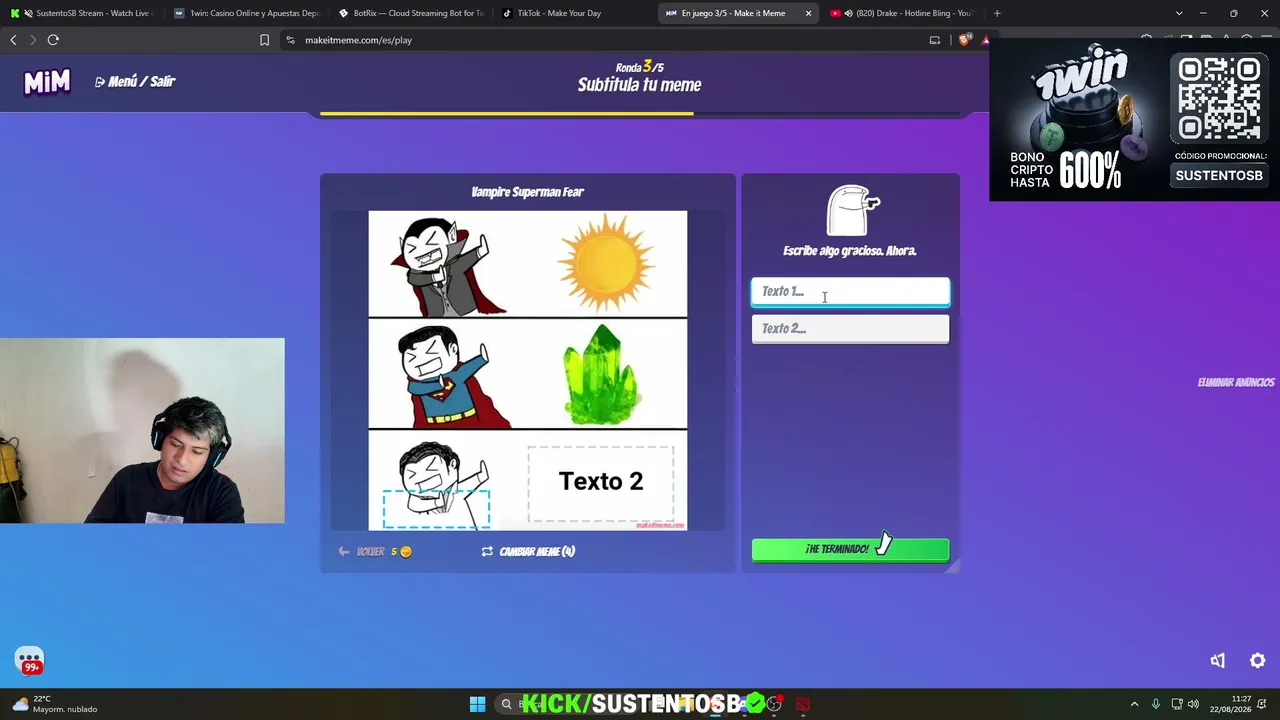Reload the page
Screen dimensions: 1280x720
[53, 40]
